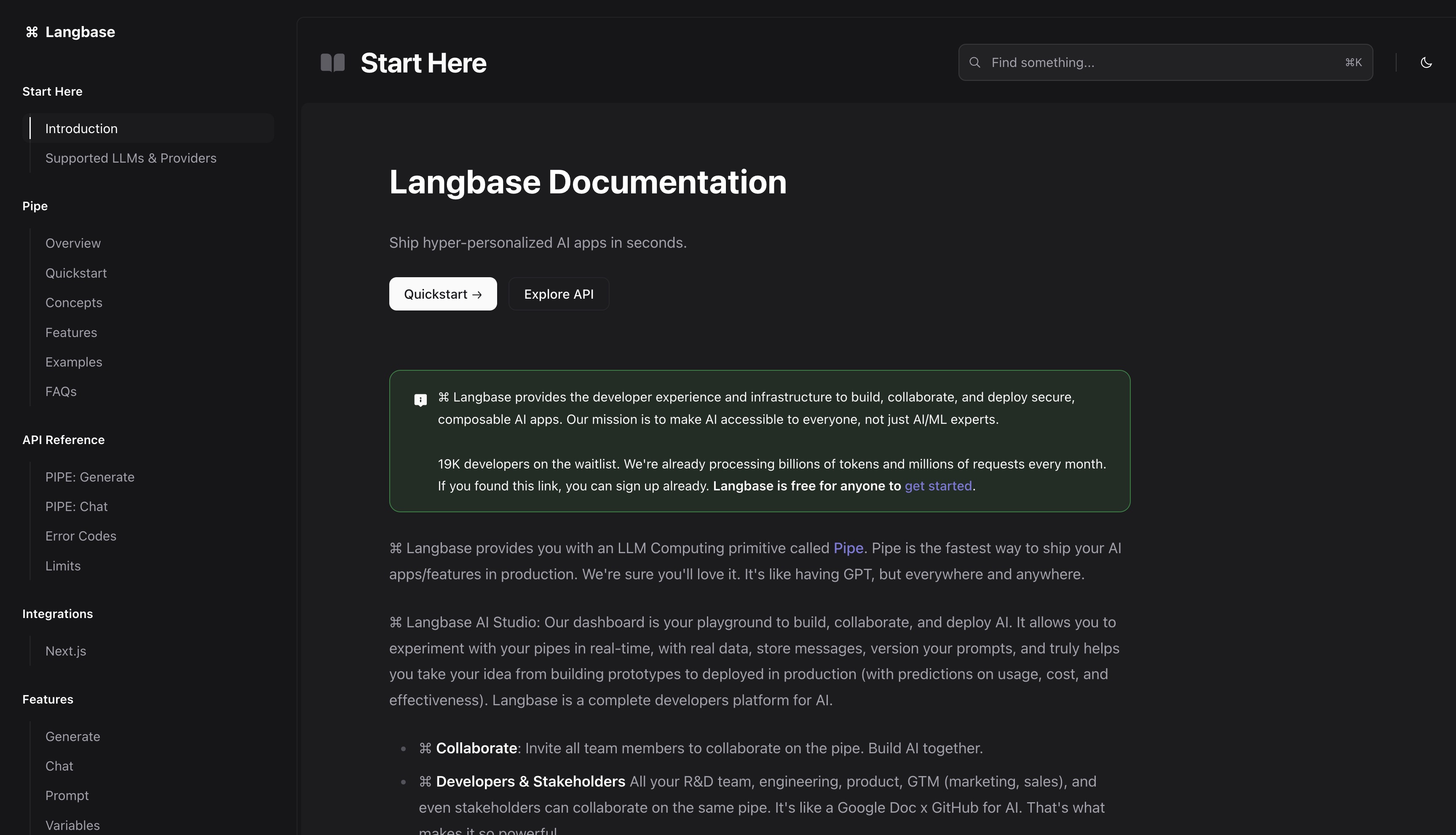Click the Quickstart button
The width and height of the screenshot is (1456, 835).
tap(442, 294)
